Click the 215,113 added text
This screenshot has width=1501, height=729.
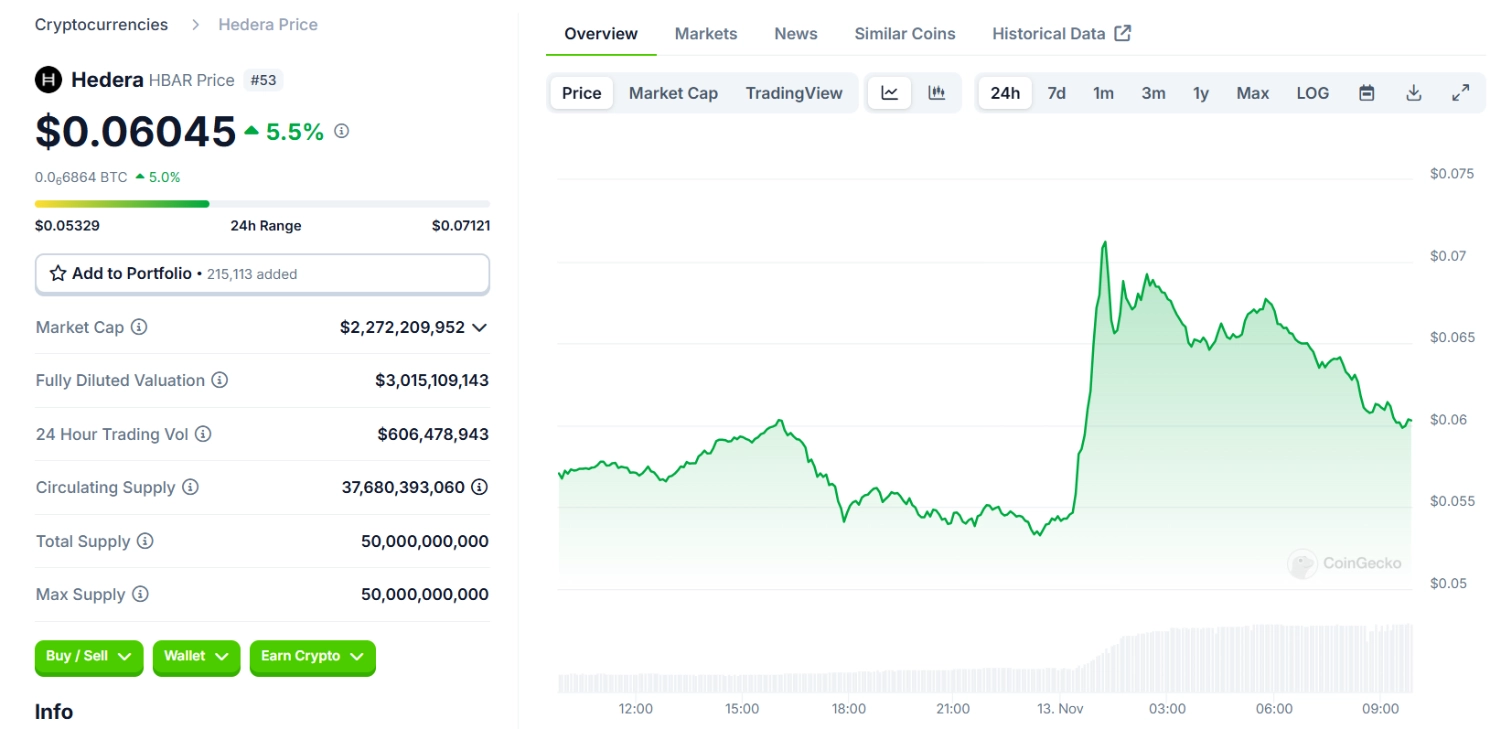click(x=252, y=274)
